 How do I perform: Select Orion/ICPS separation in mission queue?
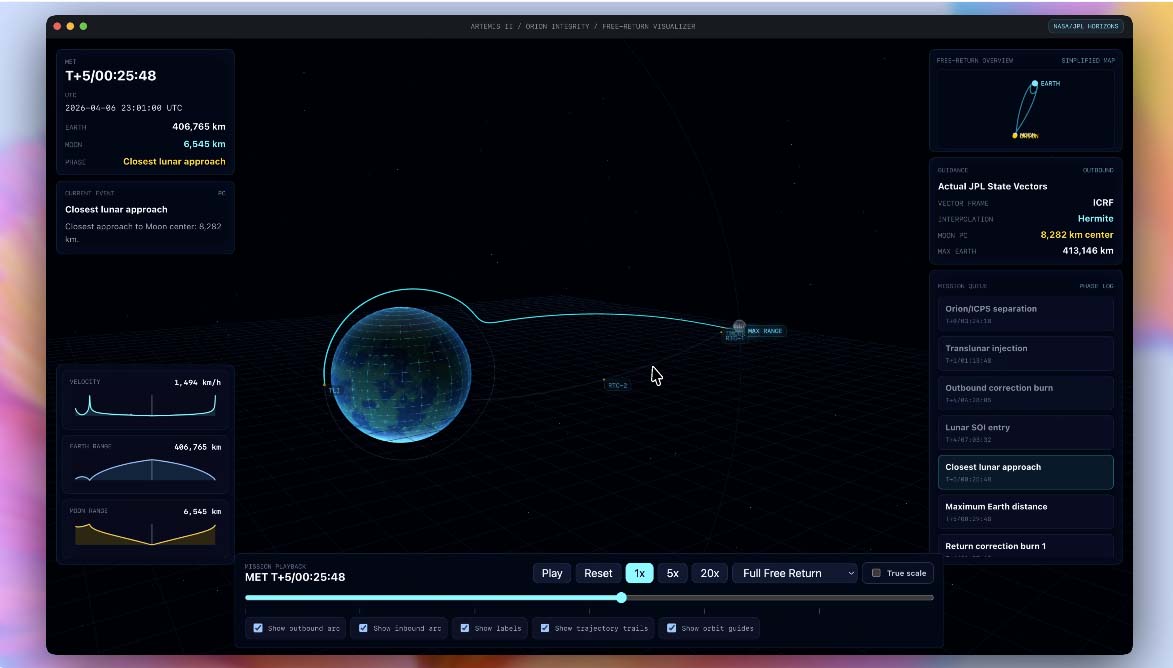tap(1026, 314)
